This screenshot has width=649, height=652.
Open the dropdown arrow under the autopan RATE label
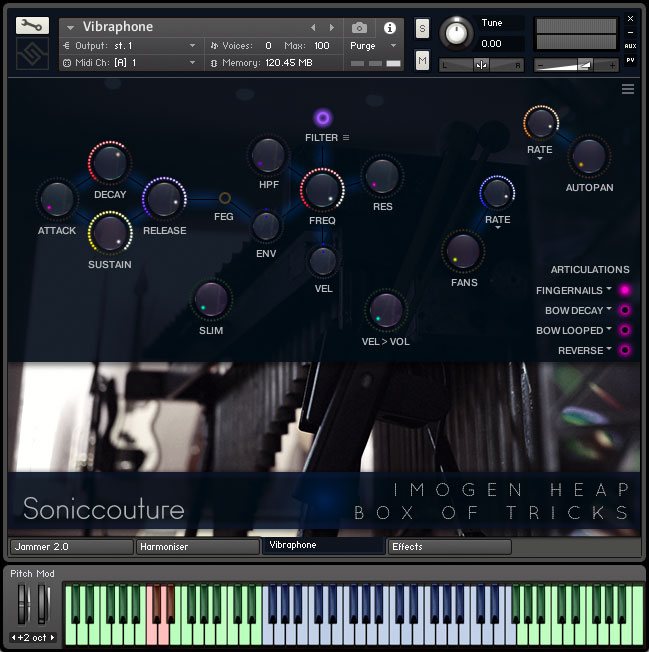click(540, 158)
